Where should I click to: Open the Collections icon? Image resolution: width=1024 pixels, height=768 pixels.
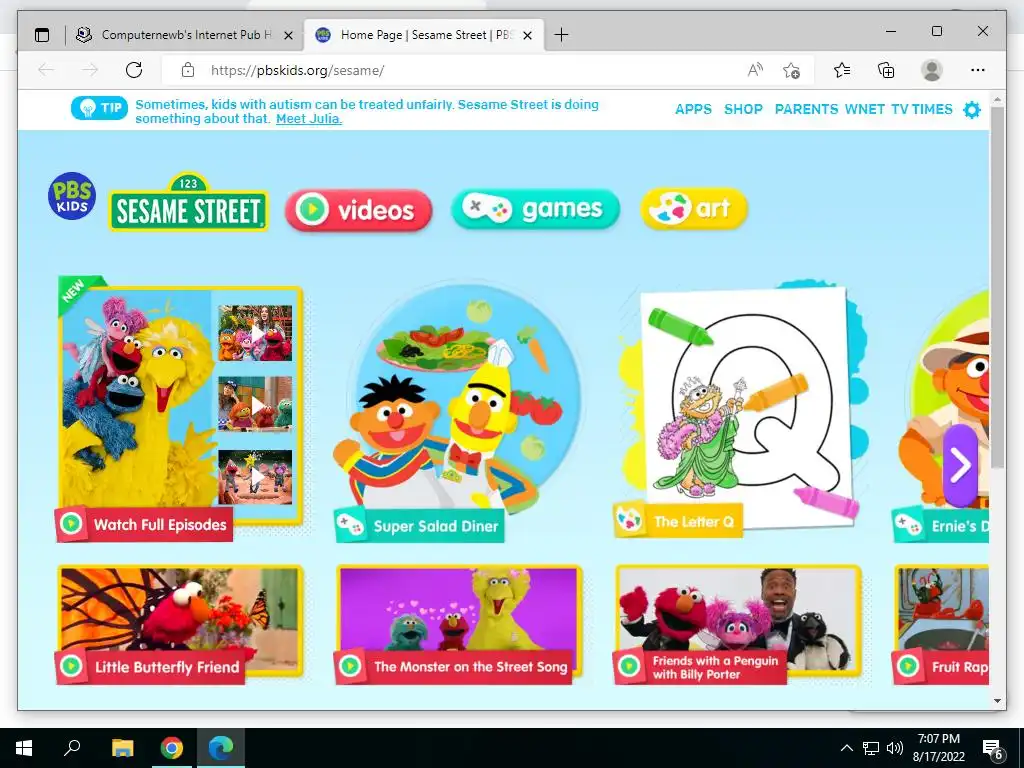886,70
